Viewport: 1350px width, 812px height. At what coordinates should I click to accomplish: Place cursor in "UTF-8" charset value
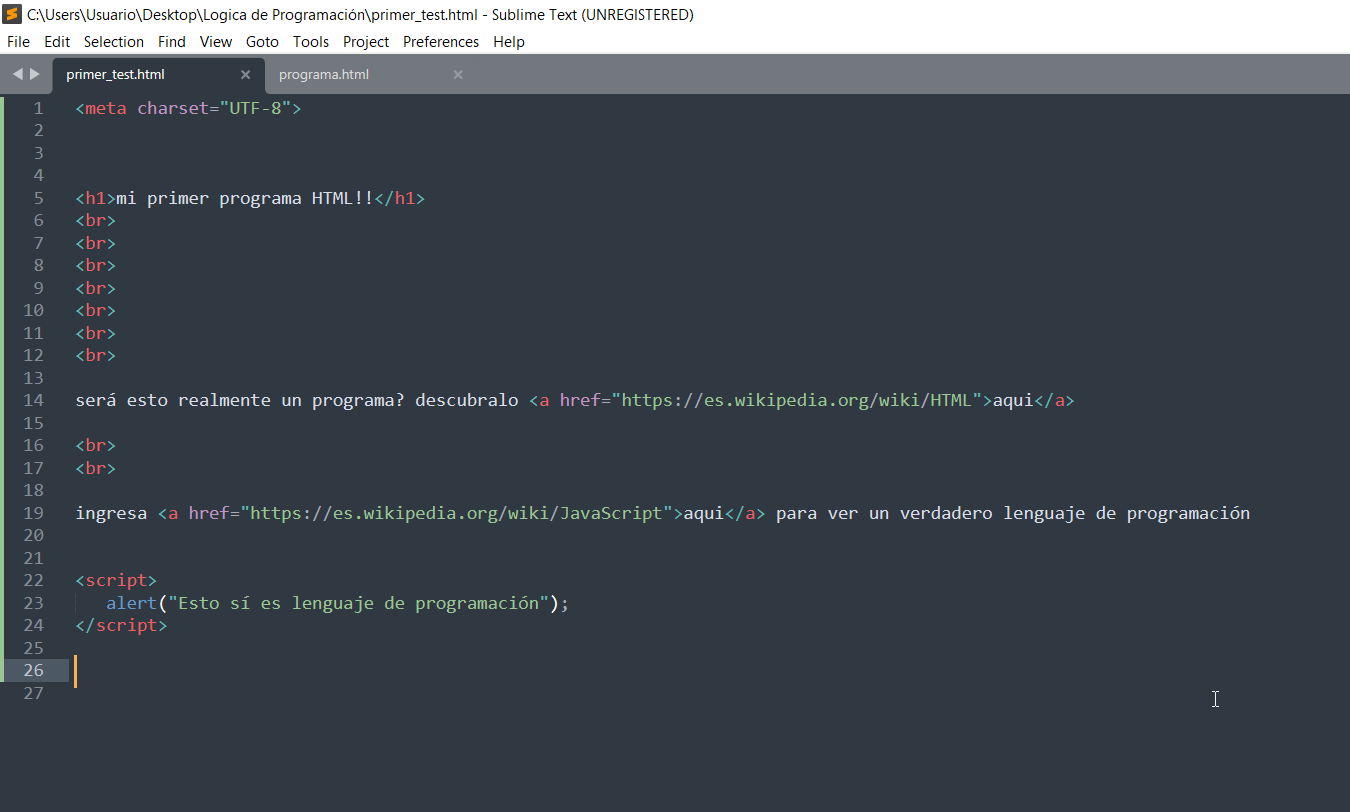click(255, 108)
